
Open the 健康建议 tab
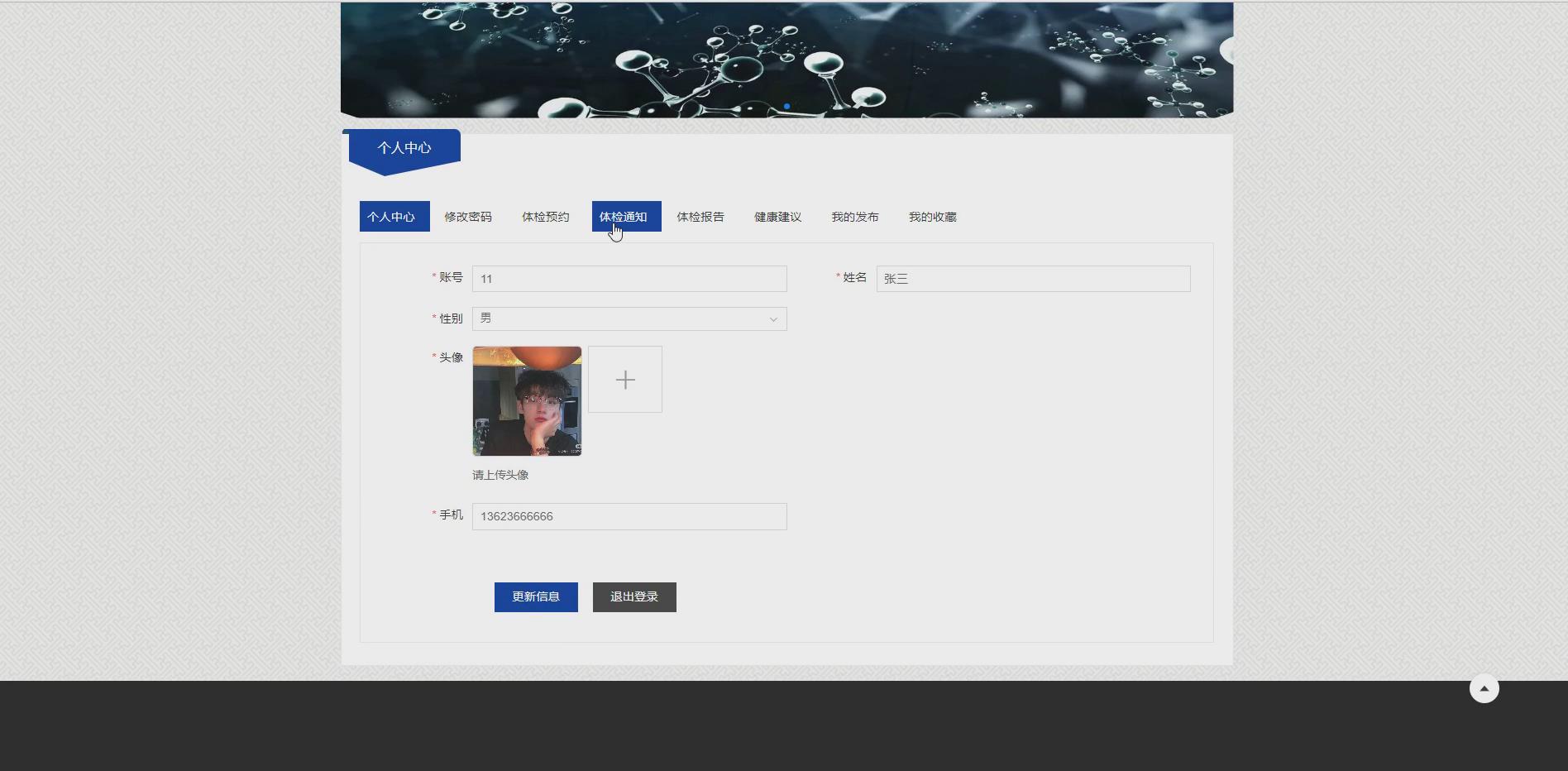pyautogui.click(x=777, y=216)
